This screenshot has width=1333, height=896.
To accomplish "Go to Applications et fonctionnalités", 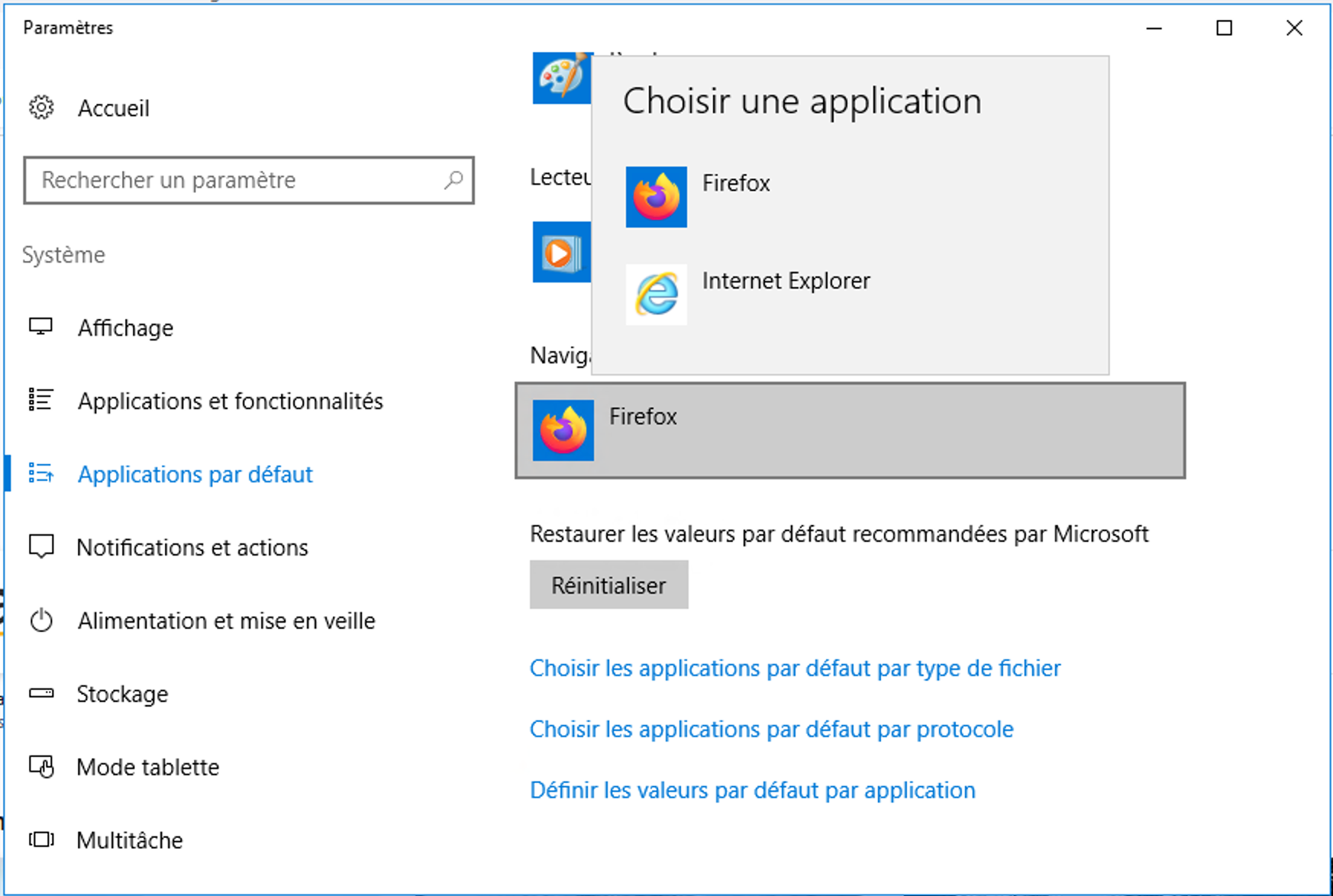I will point(230,401).
